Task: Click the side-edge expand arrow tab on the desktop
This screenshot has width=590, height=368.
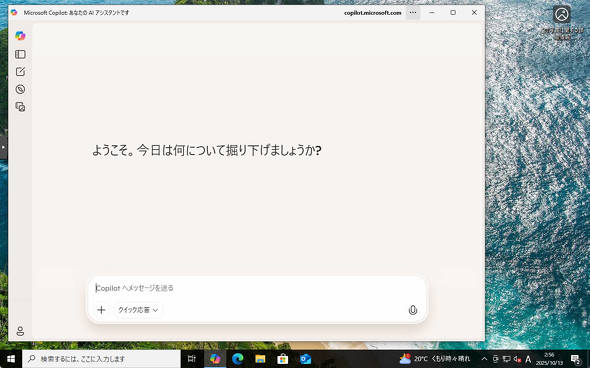Action: click(3, 147)
